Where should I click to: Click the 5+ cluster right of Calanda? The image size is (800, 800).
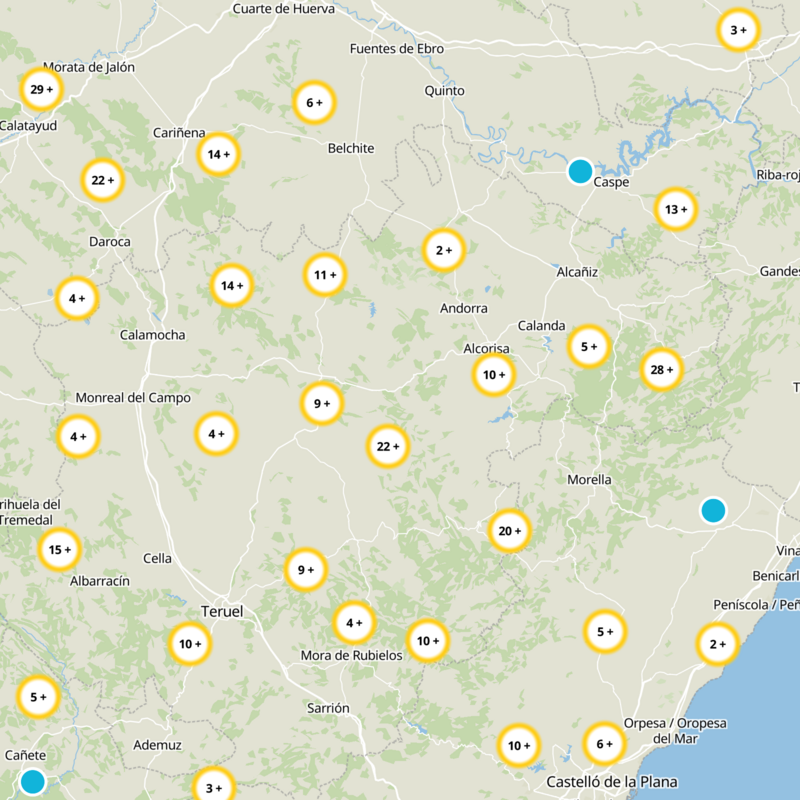tap(589, 347)
